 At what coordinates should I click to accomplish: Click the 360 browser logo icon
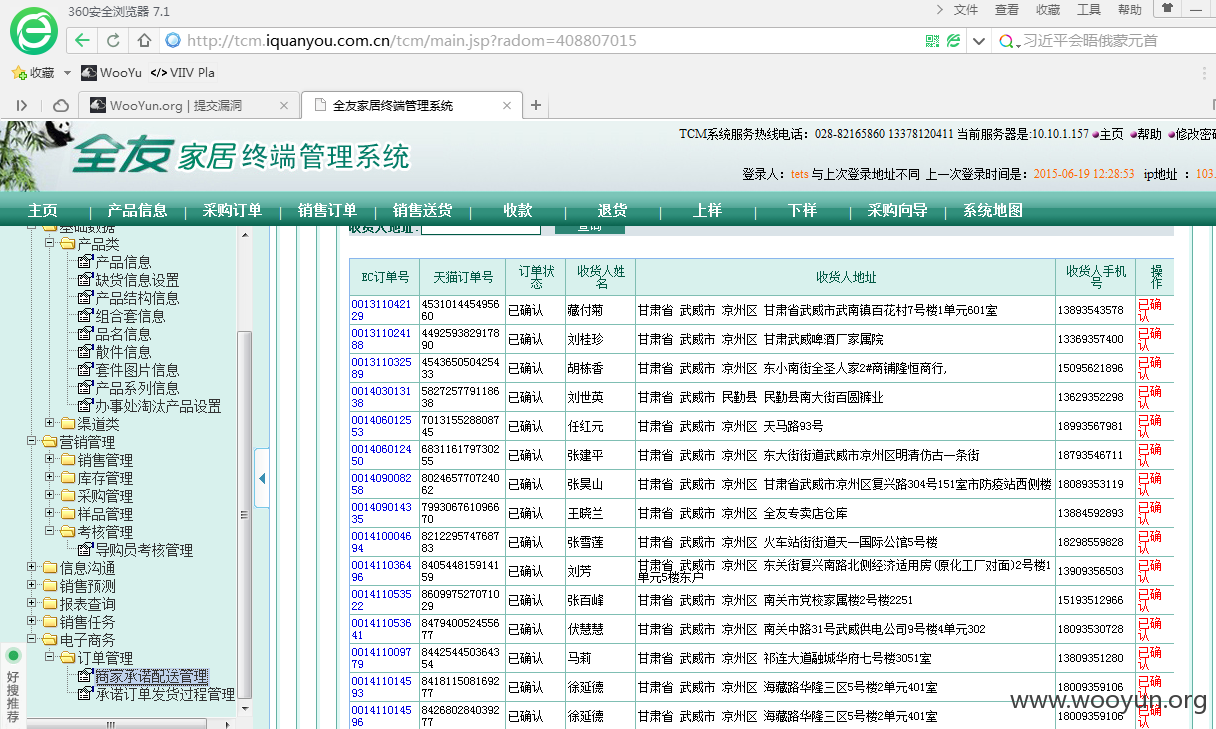click(33, 31)
